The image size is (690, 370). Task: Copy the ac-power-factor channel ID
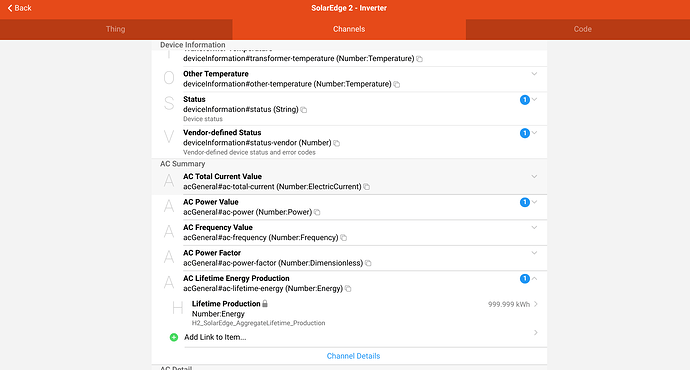click(x=368, y=264)
